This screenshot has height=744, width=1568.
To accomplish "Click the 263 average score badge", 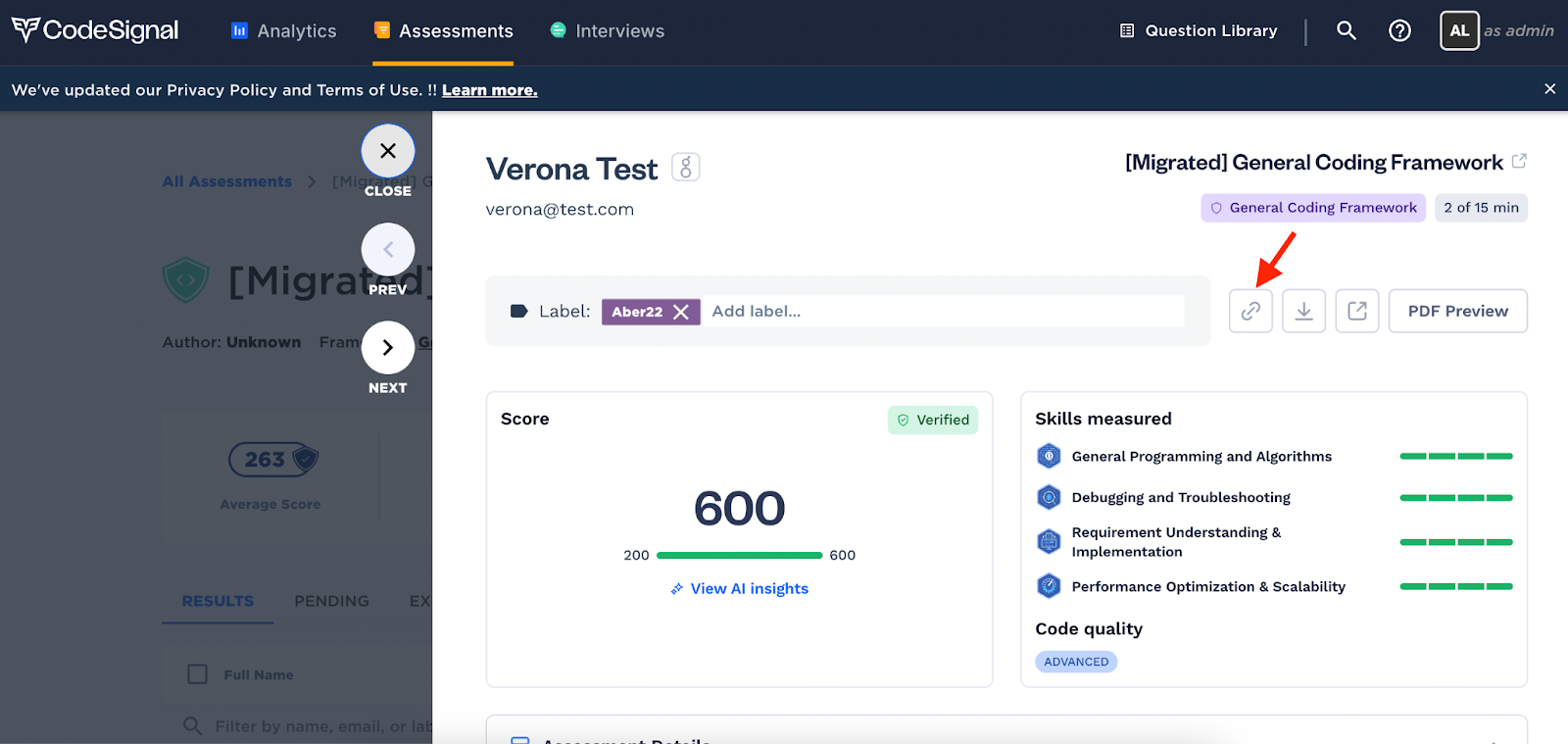I will click(273, 459).
